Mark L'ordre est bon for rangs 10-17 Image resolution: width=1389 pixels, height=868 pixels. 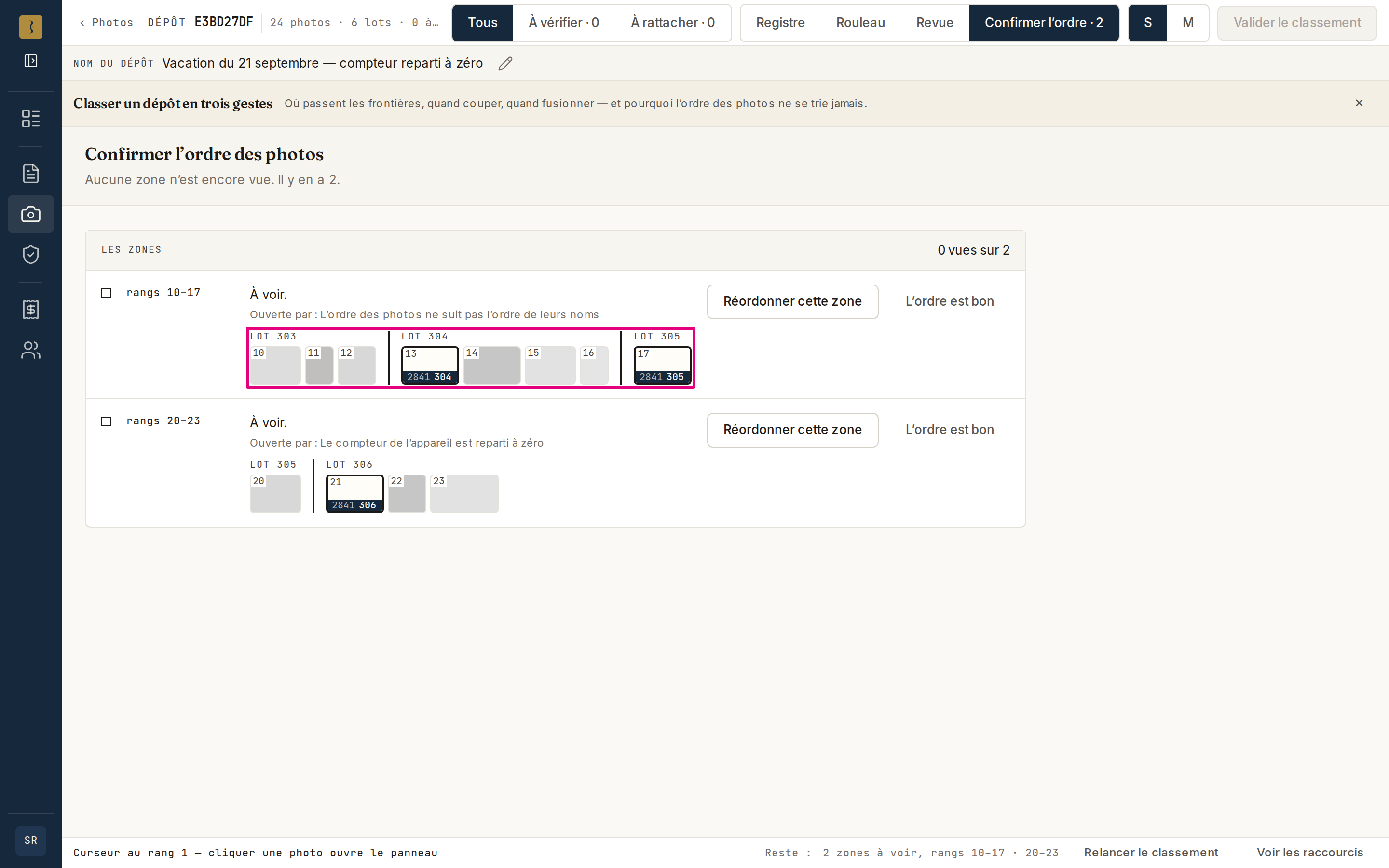pyautogui.click(x=949, y=302)
